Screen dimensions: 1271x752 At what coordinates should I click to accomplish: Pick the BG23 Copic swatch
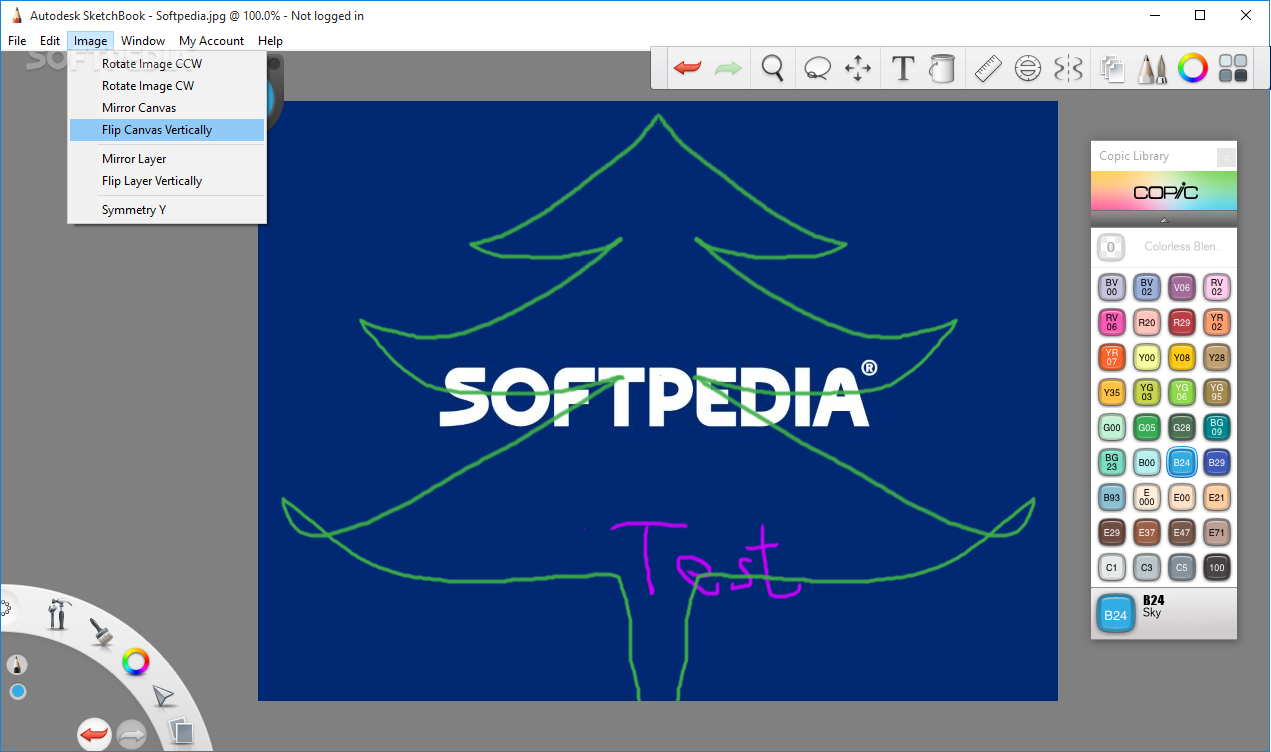pos(1112,463)
